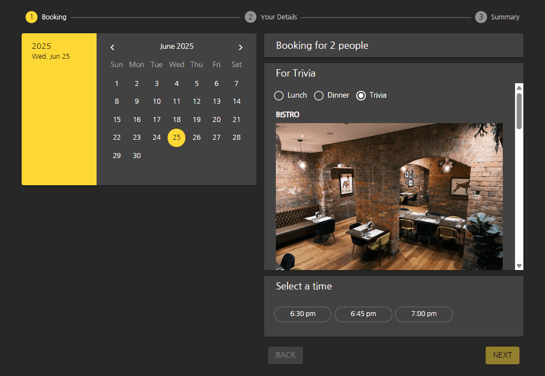Select June 29 on the calendar

tap(117, 156)
